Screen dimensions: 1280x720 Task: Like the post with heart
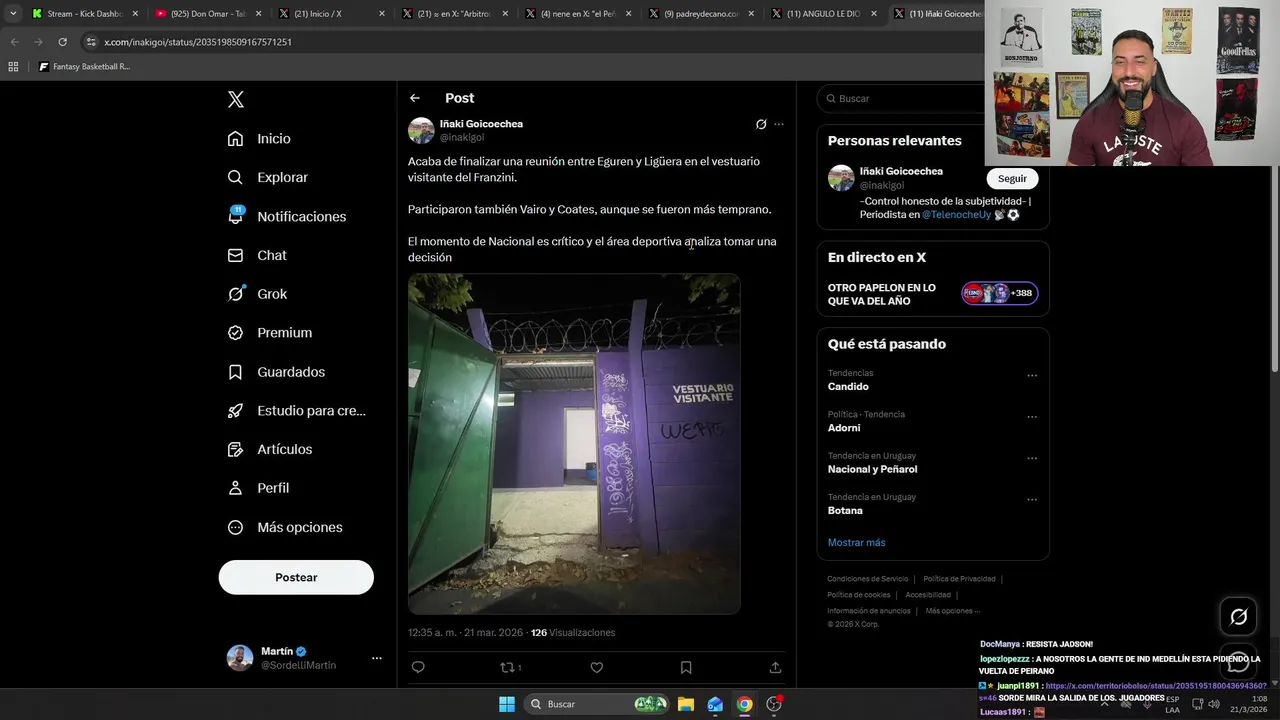pyautogui.click(x=597, y=668)
